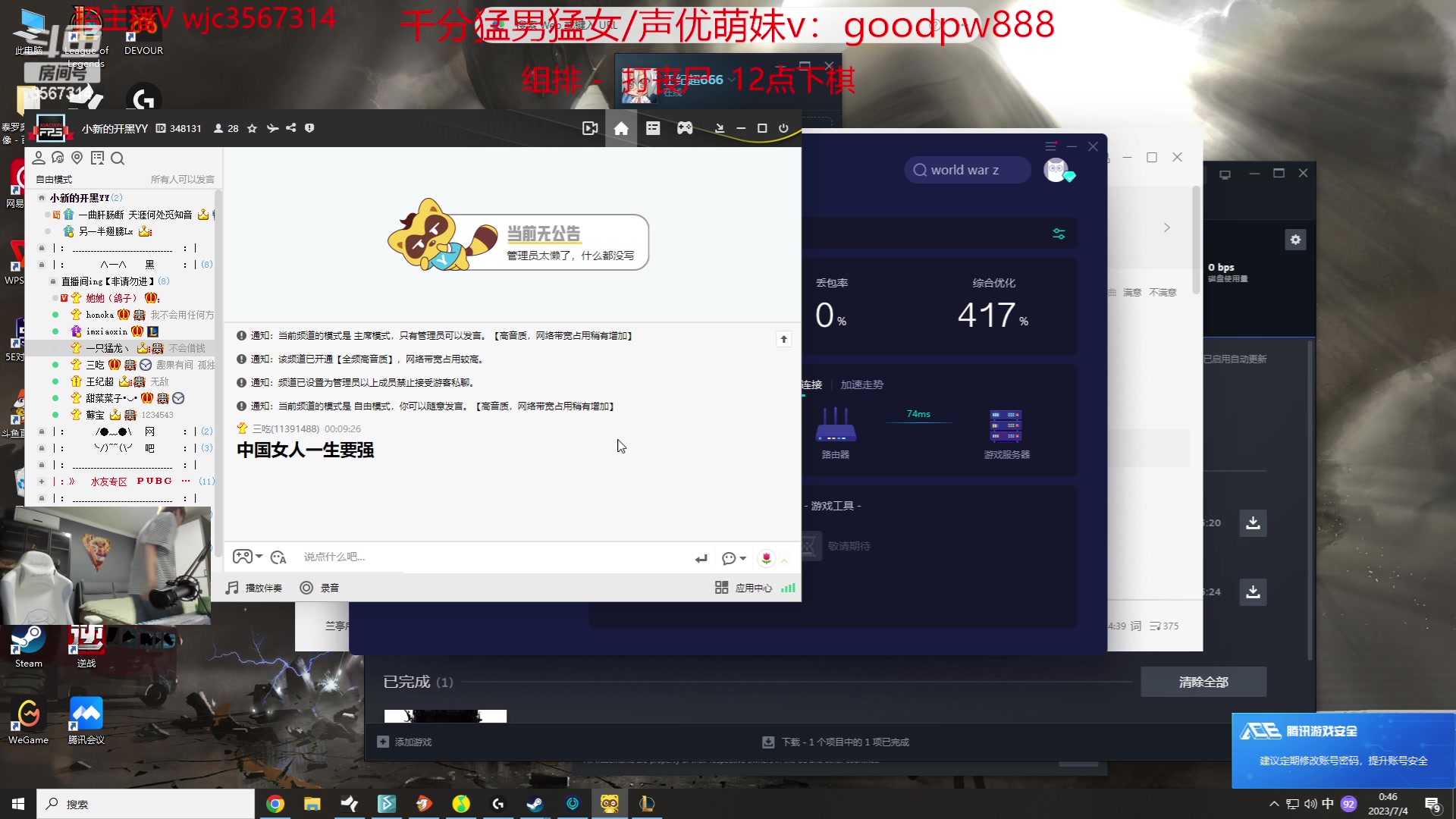Click the second download icon beside :24

[x=1253, y=591]
